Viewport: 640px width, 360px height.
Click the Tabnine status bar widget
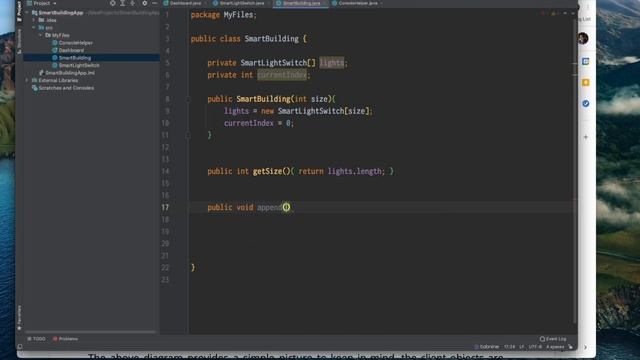coord(487,347)
